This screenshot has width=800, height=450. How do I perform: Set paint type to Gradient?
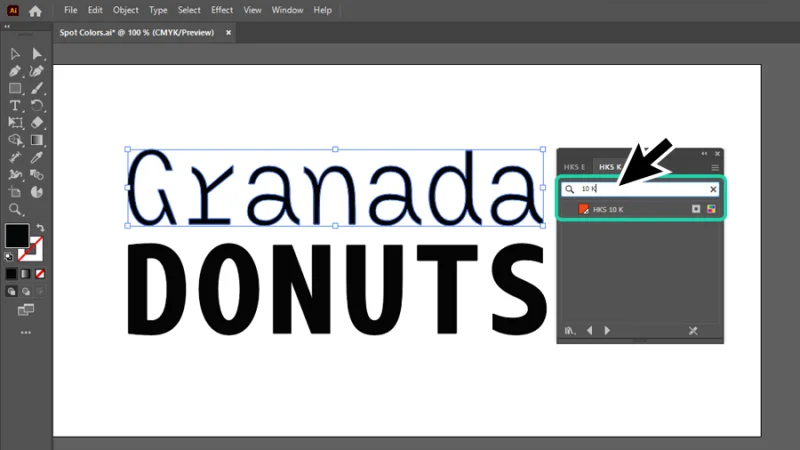[x=26, y=274]
